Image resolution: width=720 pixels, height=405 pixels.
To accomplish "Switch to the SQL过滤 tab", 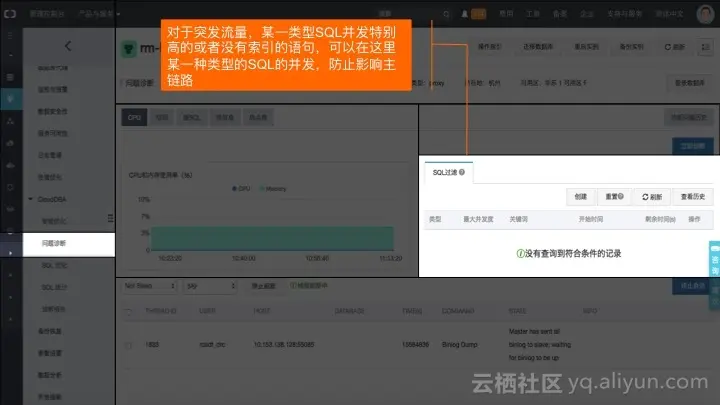I will coord(449,172).
